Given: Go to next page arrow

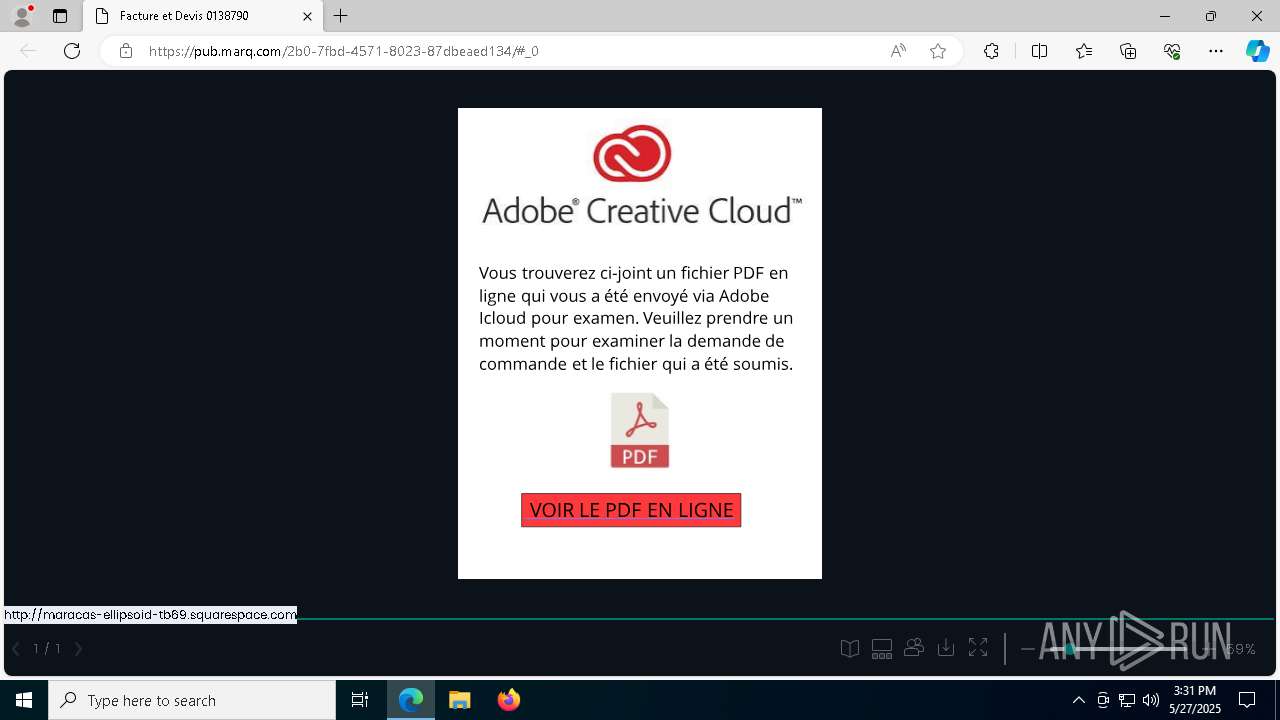Looking at the screenshot, I should click(78, 649).
